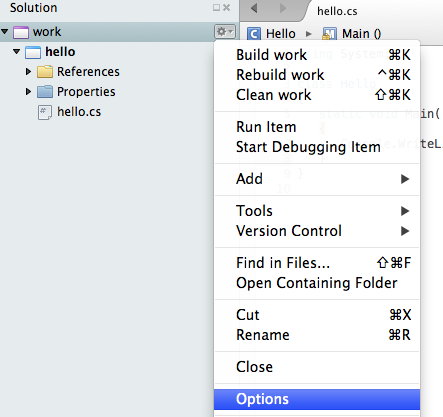Screen dimensions: 443x417
Task: Navigate back with the left arrow
Action: tap(254, 8)
